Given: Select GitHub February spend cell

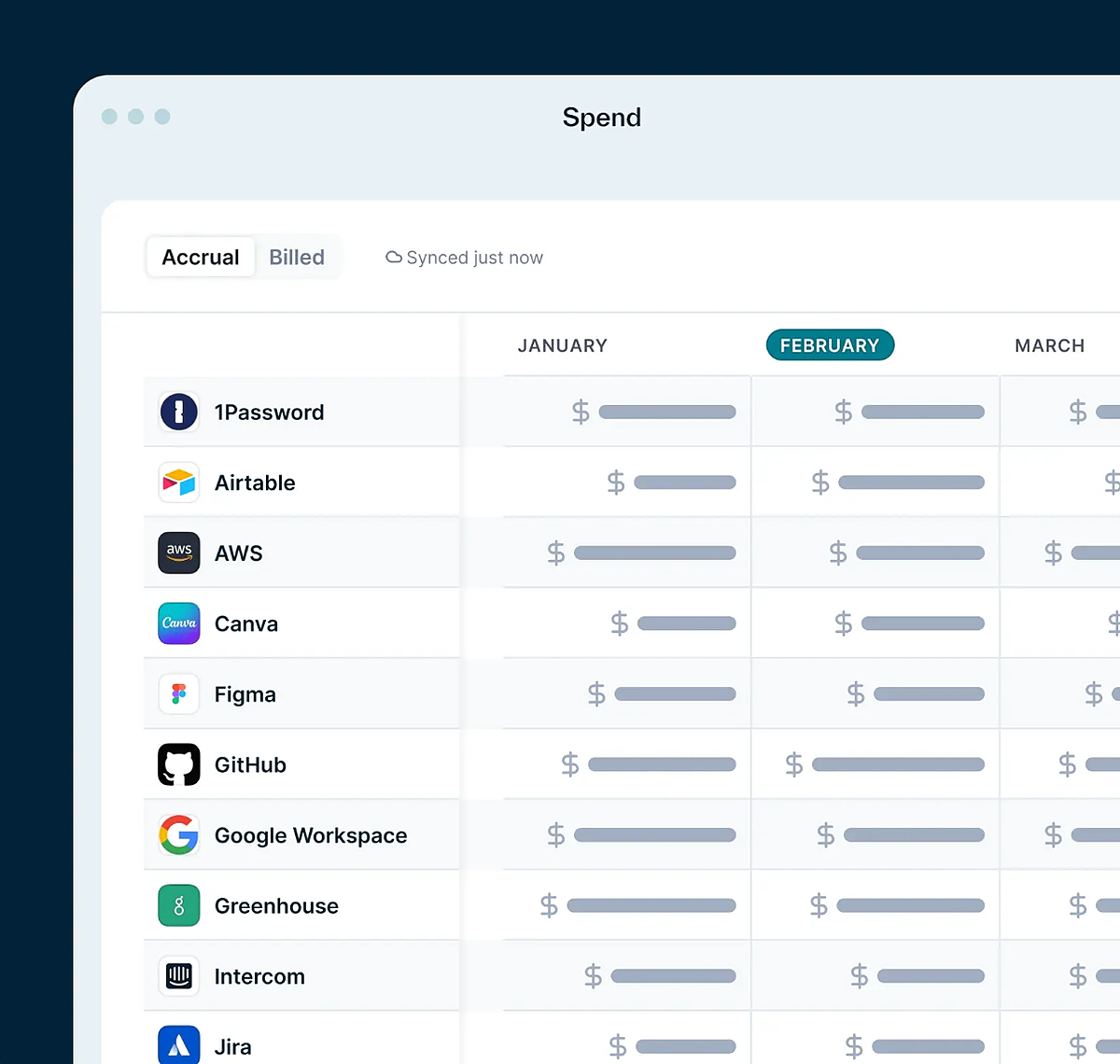Looking at the screenshot, I should click(x=875, y=764).
